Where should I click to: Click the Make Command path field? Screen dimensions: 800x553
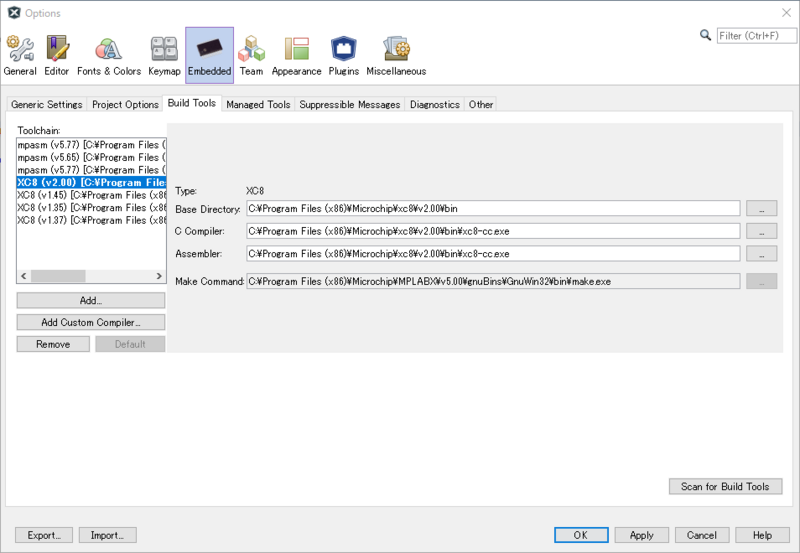coord(493,281)
